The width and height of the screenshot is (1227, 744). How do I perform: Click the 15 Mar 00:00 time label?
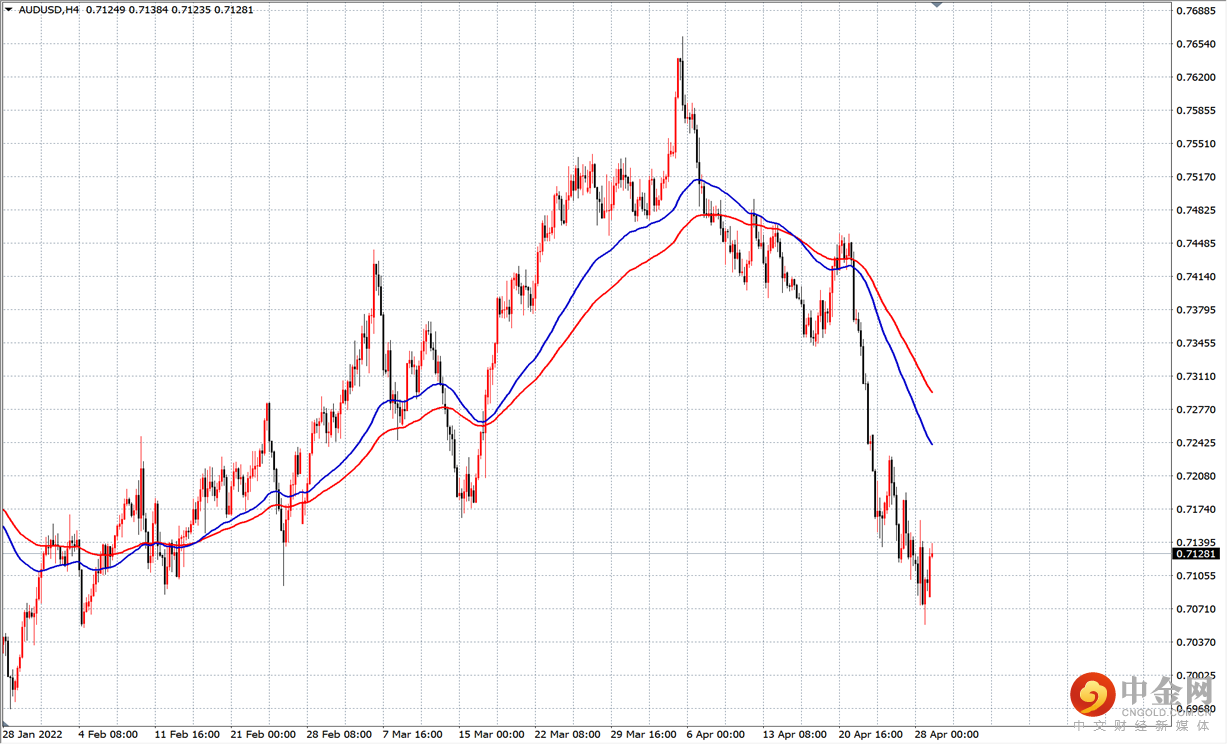pos(491,734)
